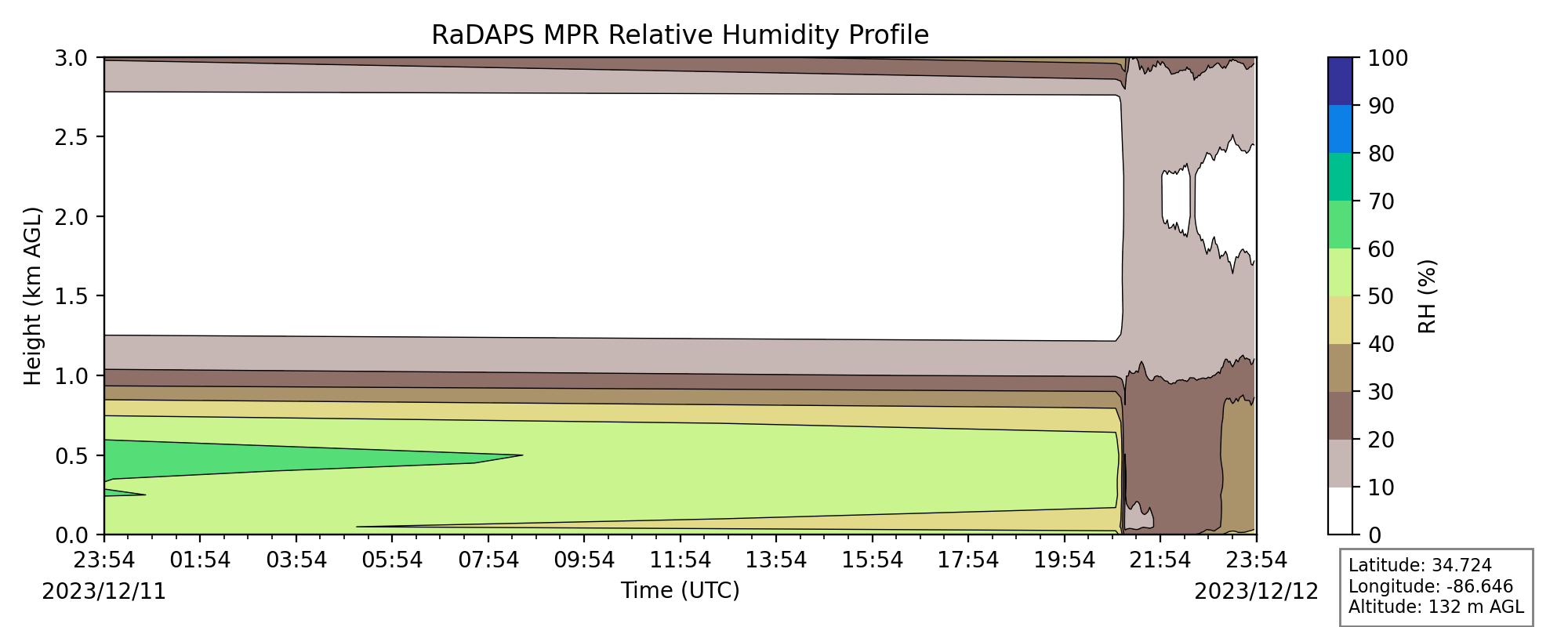
Task: Click the 20-30 brown colorbar segment
Action: (1341, 415)
